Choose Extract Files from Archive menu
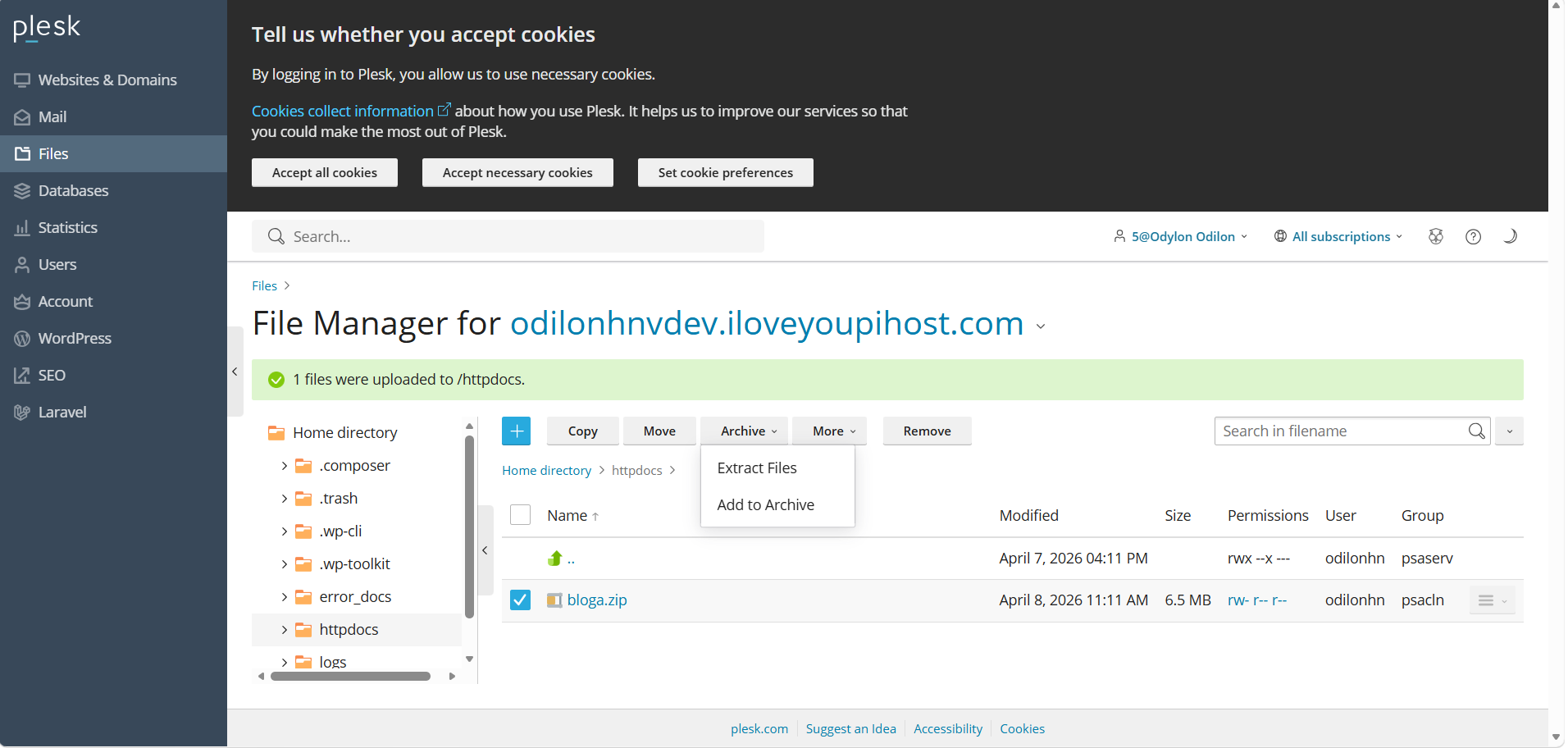Viewport: 1568px width, 748px height. (756, 467)
